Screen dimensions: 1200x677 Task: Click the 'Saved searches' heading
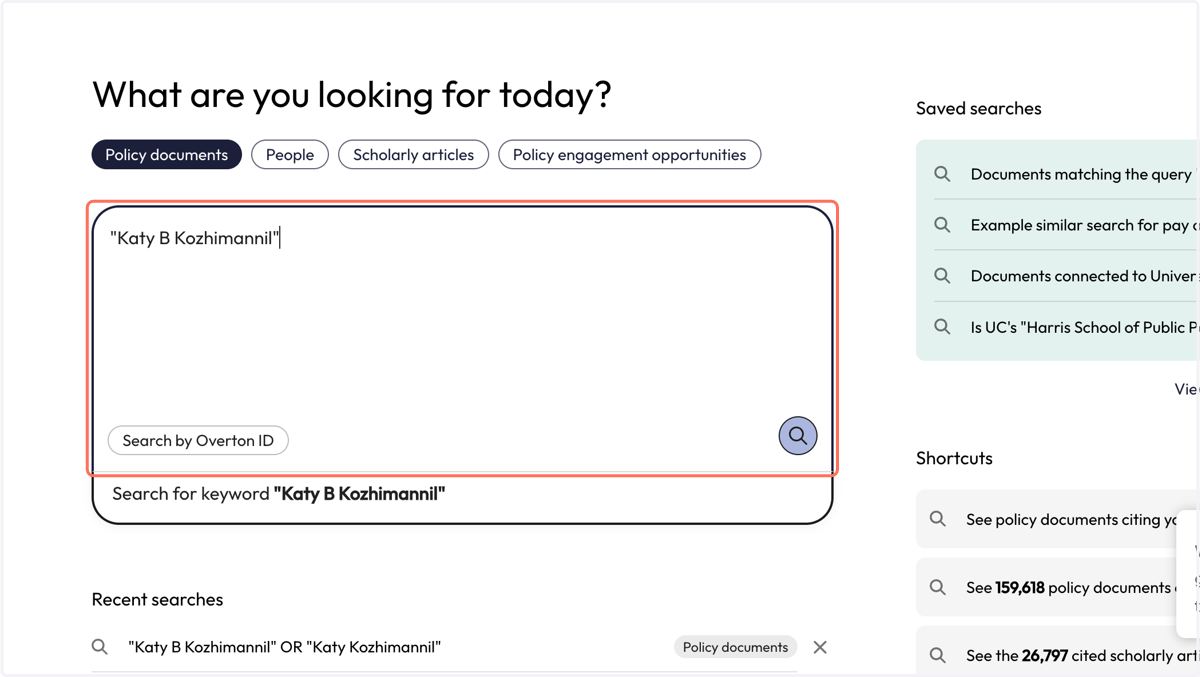pos(978,108)
